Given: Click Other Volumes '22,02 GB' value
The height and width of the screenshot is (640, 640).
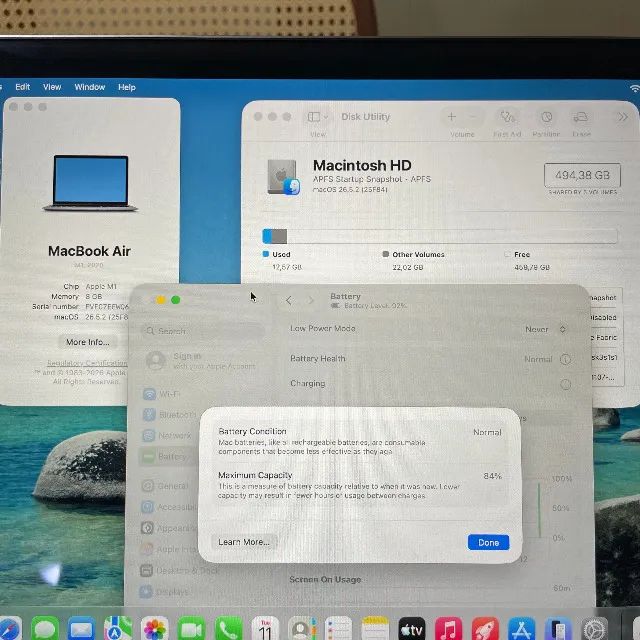Looking at the screenshot, I should [408, 267].
